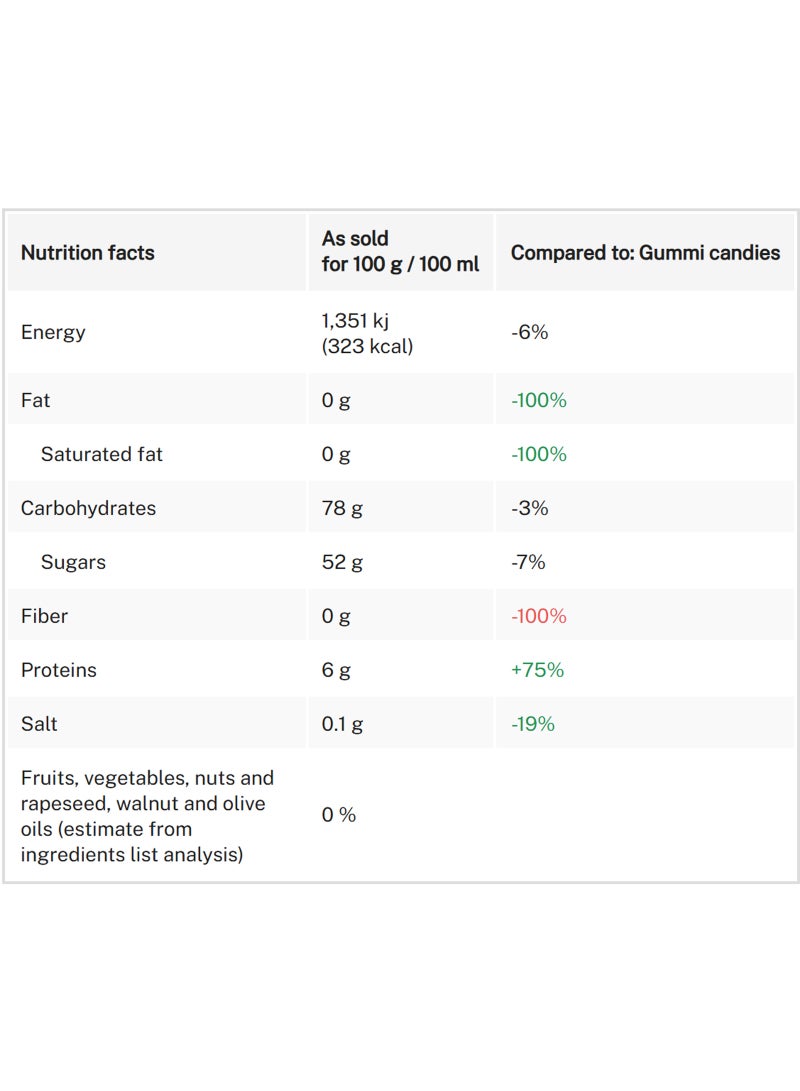Image resolution: width=800 pixels, height=1091 pixels.
Task: Click the 0.1 g salt value
Action: [x=342, y=724]
